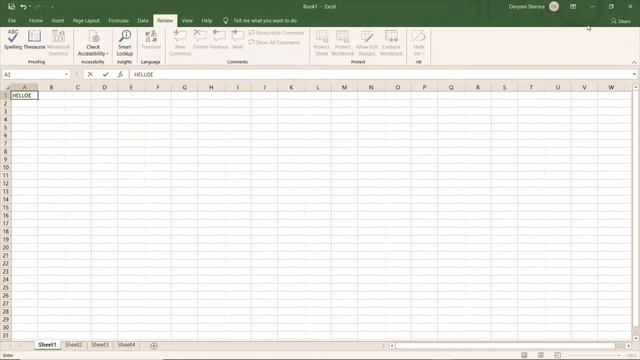This screenshot has height=360, width=640.
Task: Click the horizontal scrollbar track
Action: point(505,346)
